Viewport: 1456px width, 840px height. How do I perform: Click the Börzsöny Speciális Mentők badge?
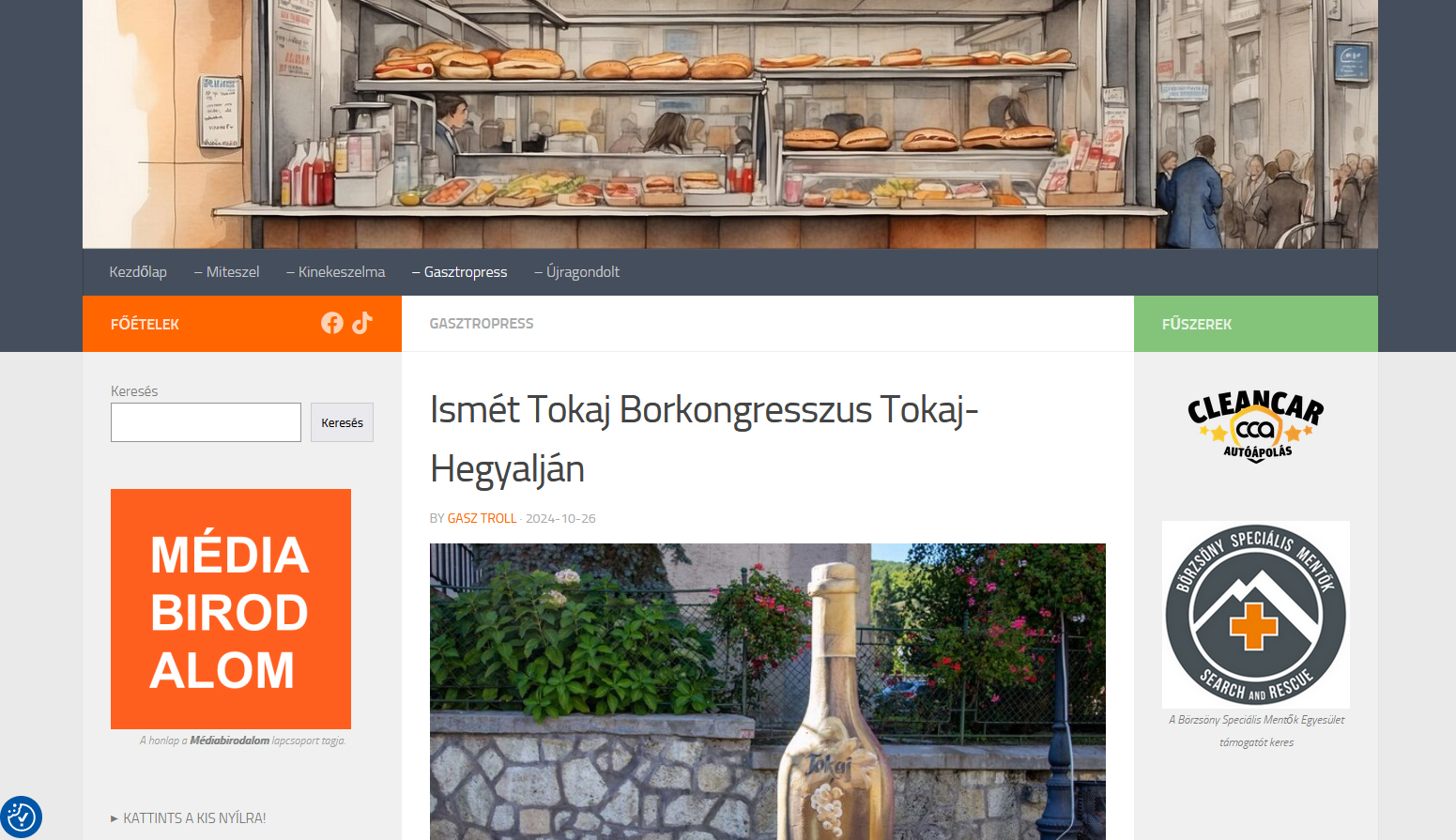(x=1256, y=615)
